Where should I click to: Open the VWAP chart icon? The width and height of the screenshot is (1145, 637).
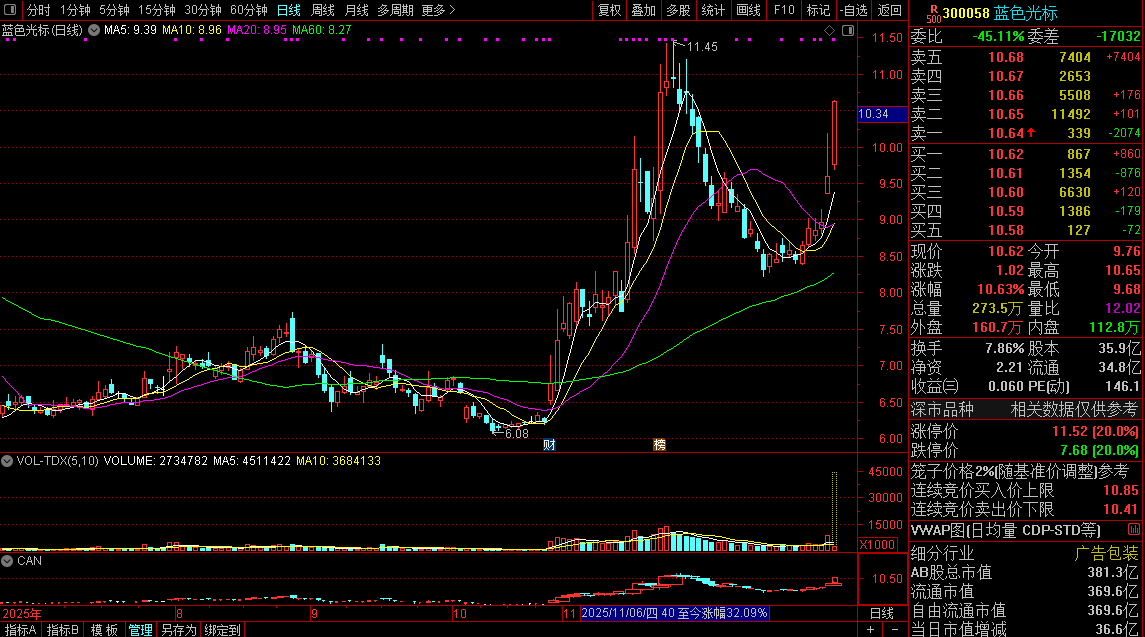1134,530
